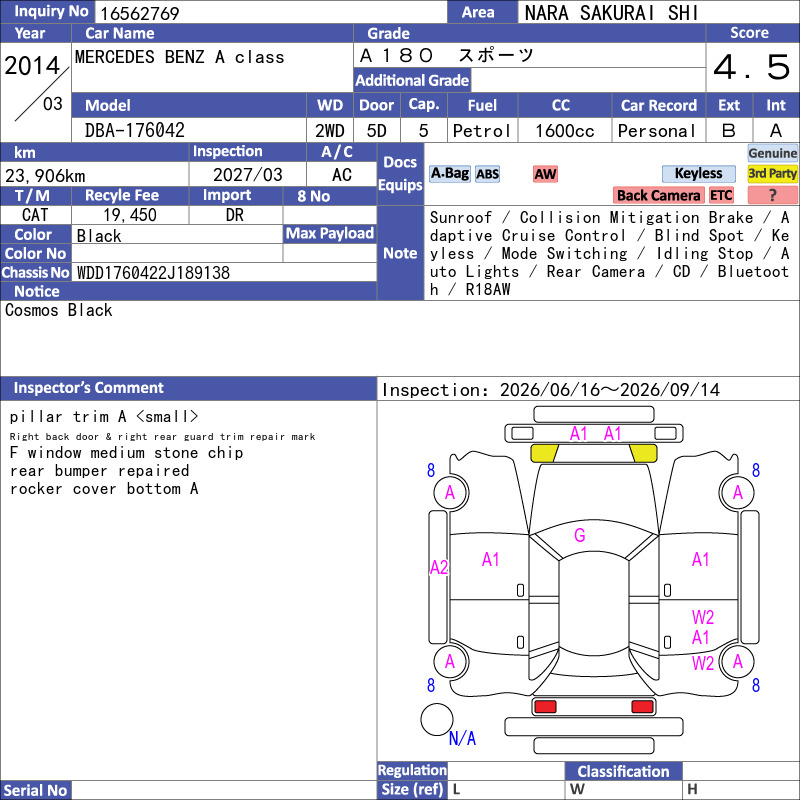Viewport: 800px width, 800px height.
Task: Select the model code DBA-176042
Action: click(135, 131)
